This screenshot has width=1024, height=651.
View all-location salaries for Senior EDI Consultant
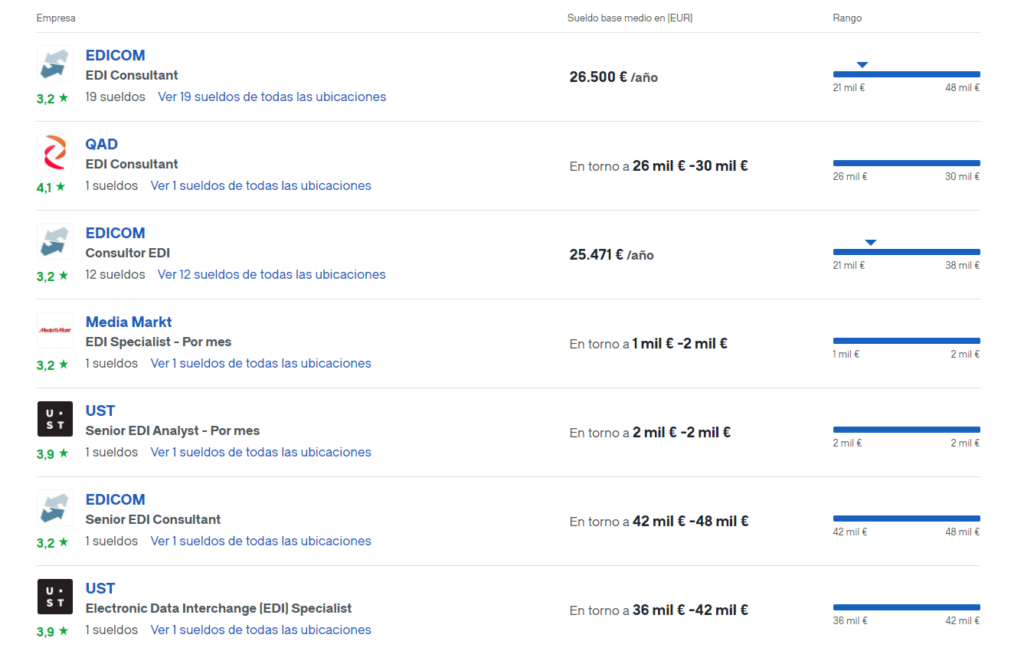[x=261, y=541]
